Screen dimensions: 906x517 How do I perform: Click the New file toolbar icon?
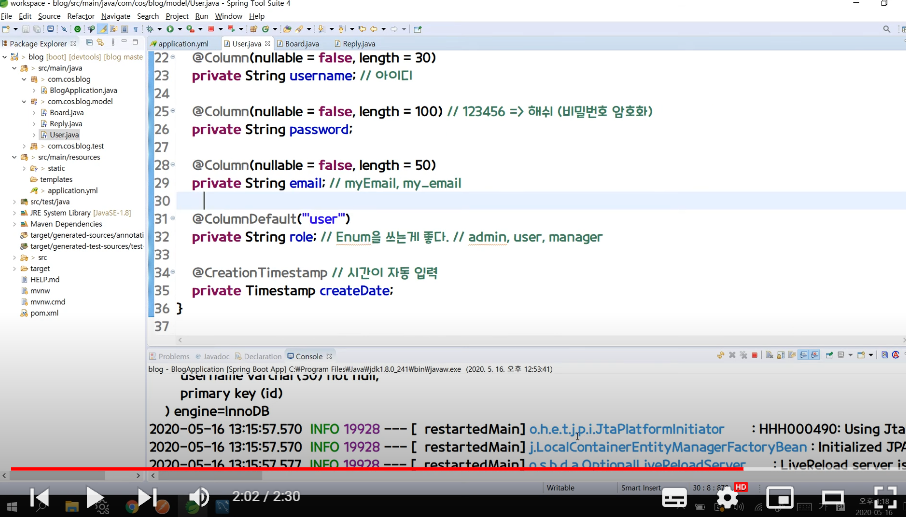coord(5,29)
